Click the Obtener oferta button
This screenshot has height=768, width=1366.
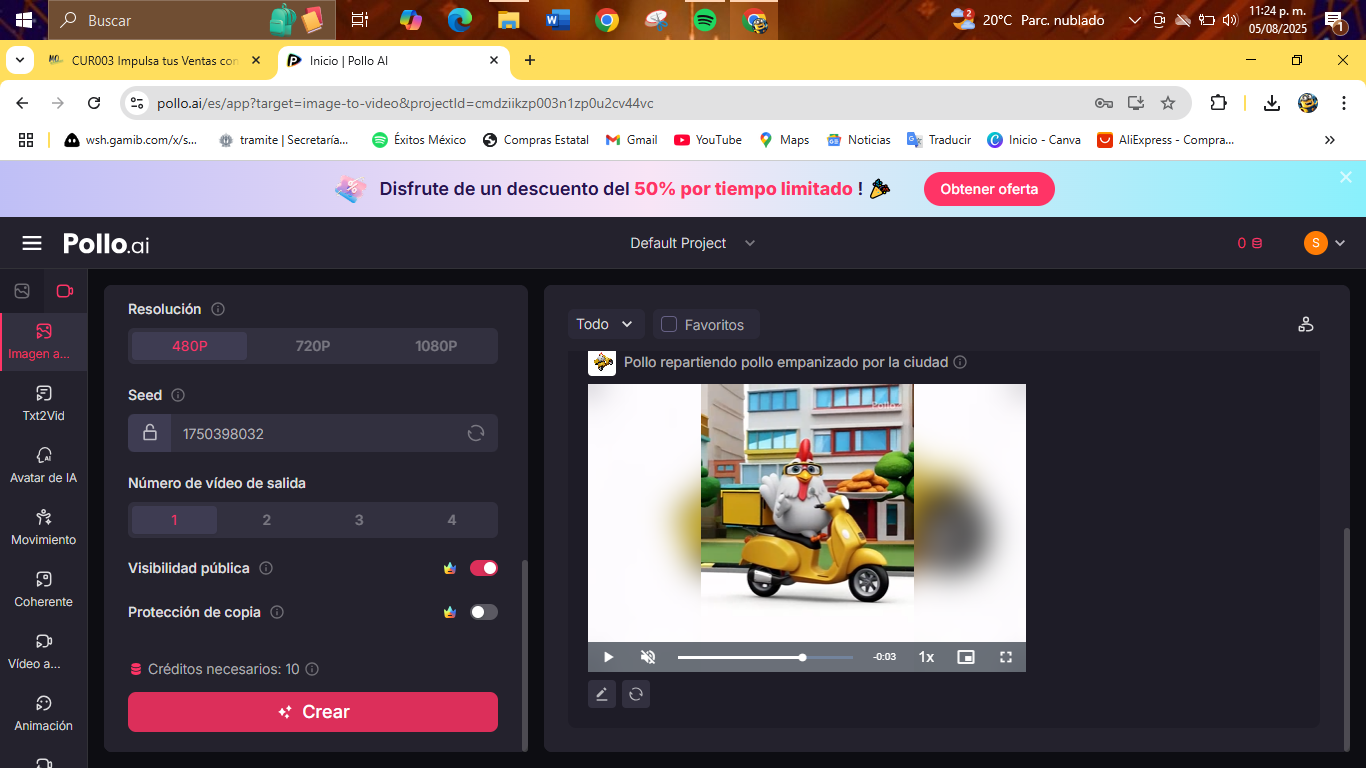point(989,189)
